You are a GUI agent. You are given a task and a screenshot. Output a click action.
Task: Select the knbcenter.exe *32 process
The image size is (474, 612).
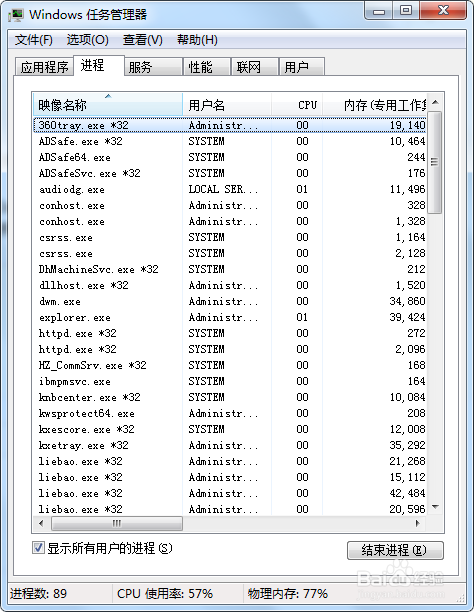[x=230, y=397]
